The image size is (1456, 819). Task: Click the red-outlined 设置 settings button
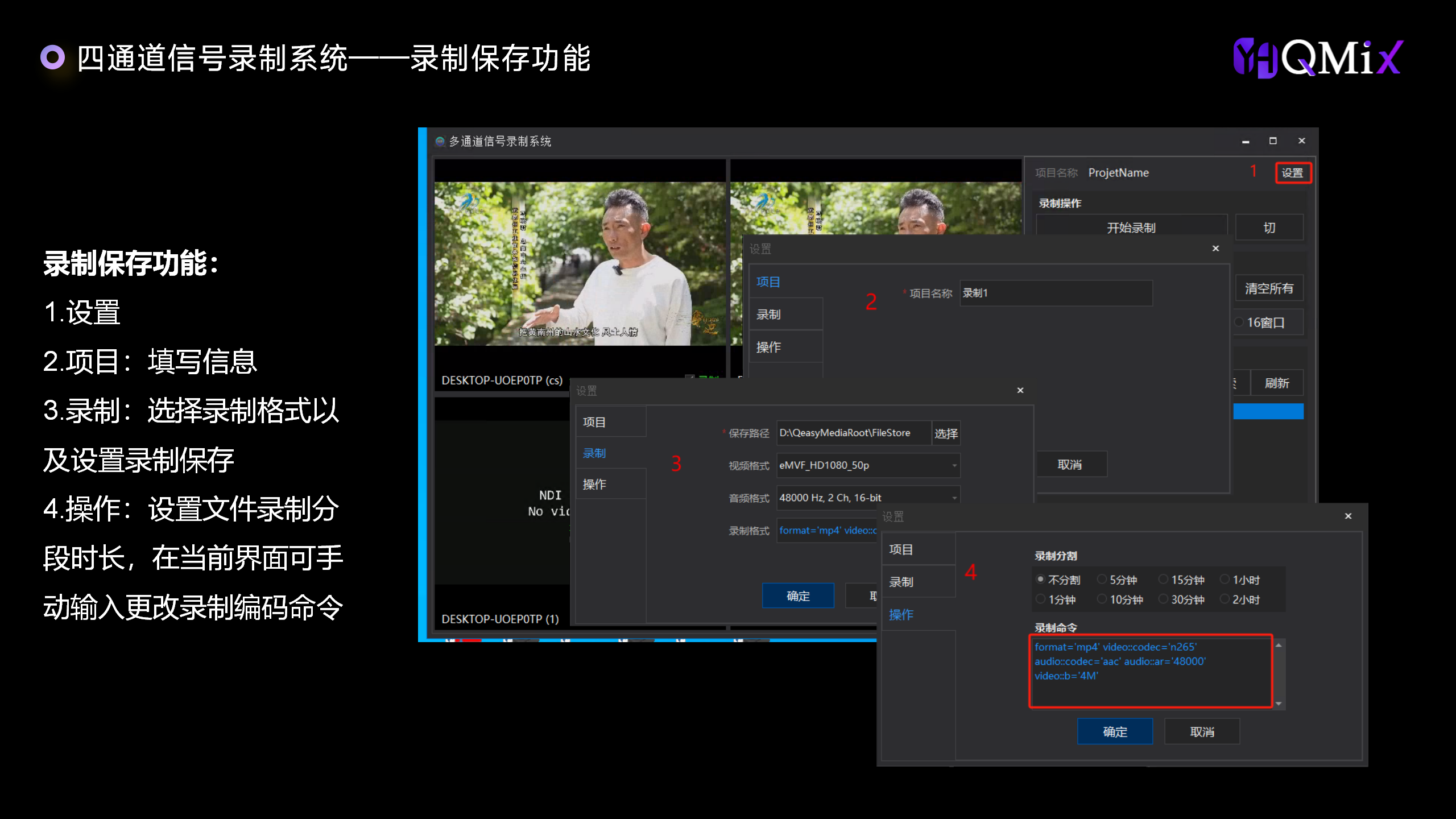[1292, 173]
